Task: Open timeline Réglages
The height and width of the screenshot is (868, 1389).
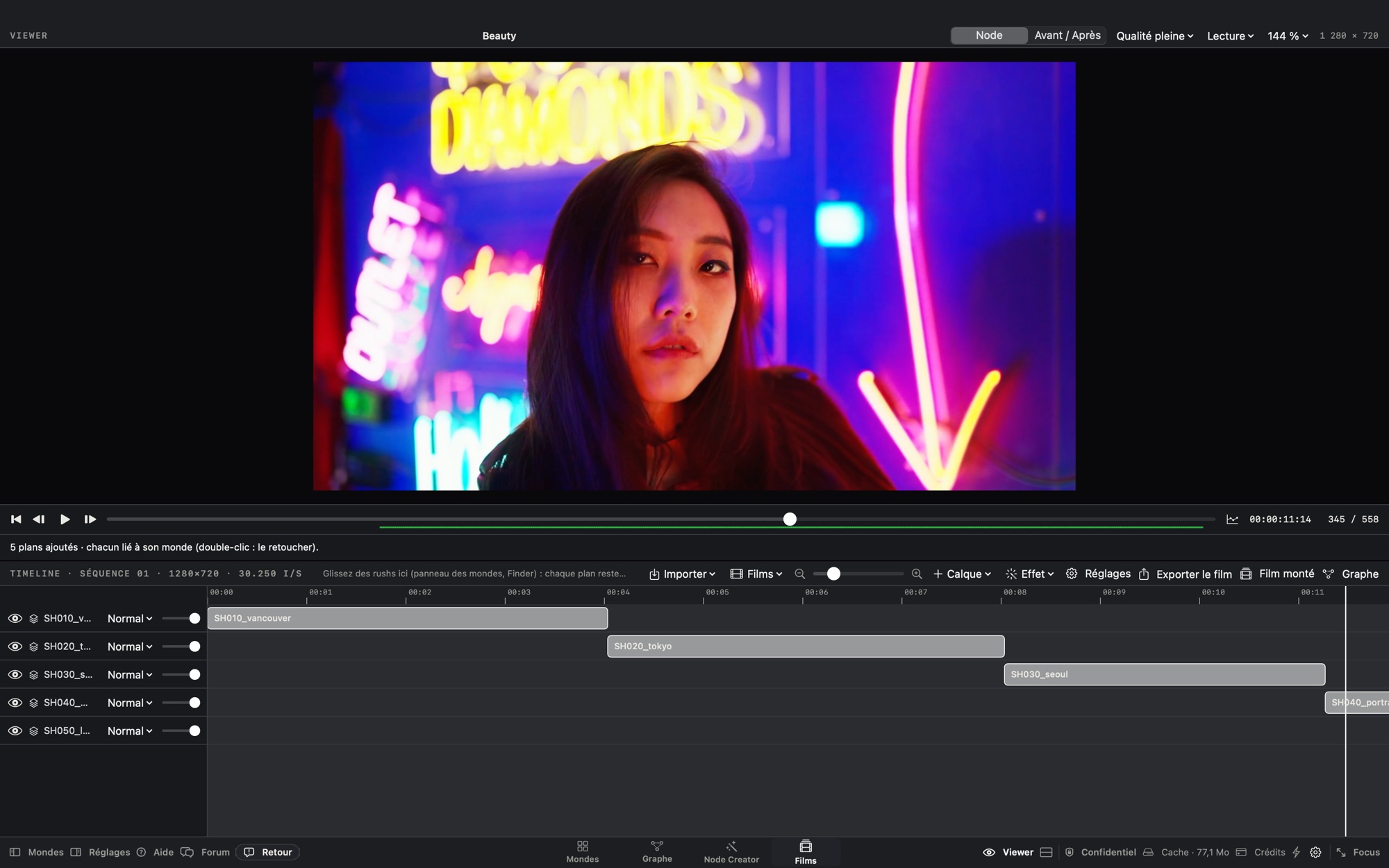Action: (x=1099, y=574)
